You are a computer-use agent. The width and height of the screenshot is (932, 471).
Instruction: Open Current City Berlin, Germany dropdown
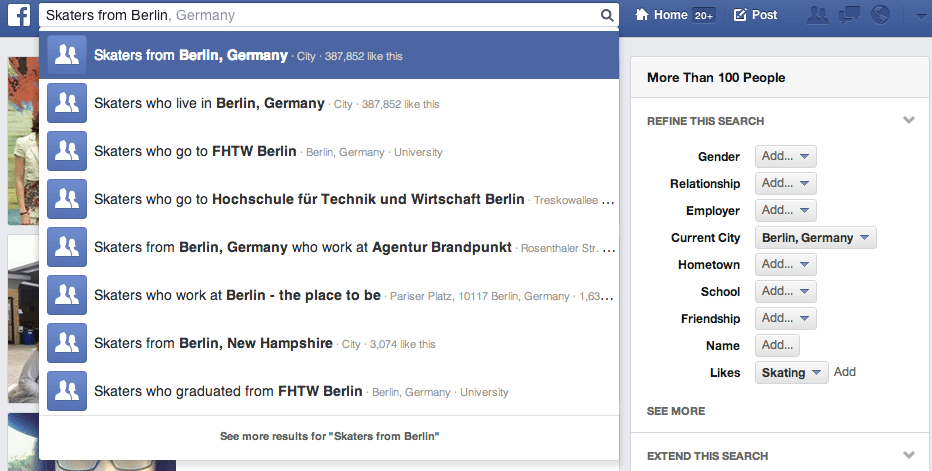click(x=816, y=237)
